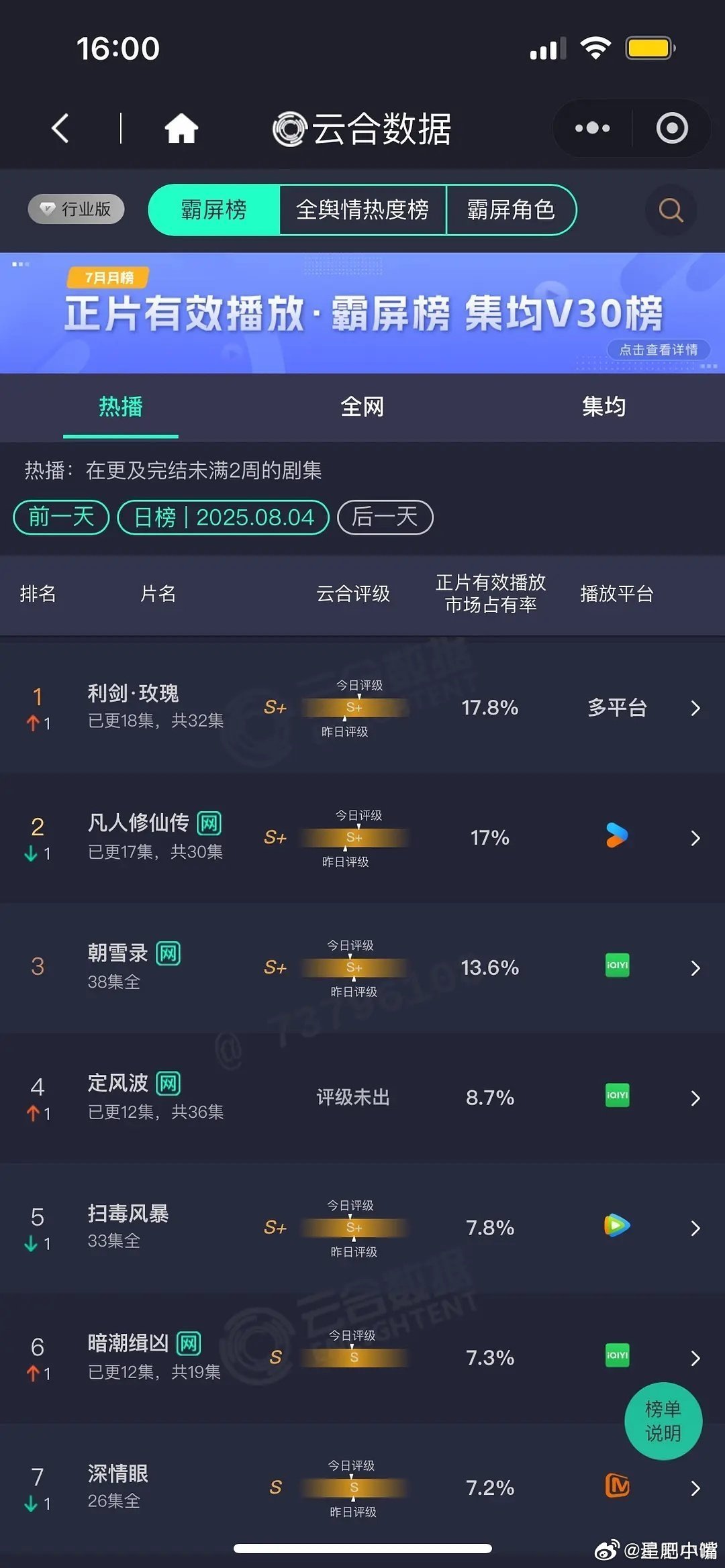Switch to the 全网 tab
The width and height of the screenshot is (725, 1568).
click(362, 407)
